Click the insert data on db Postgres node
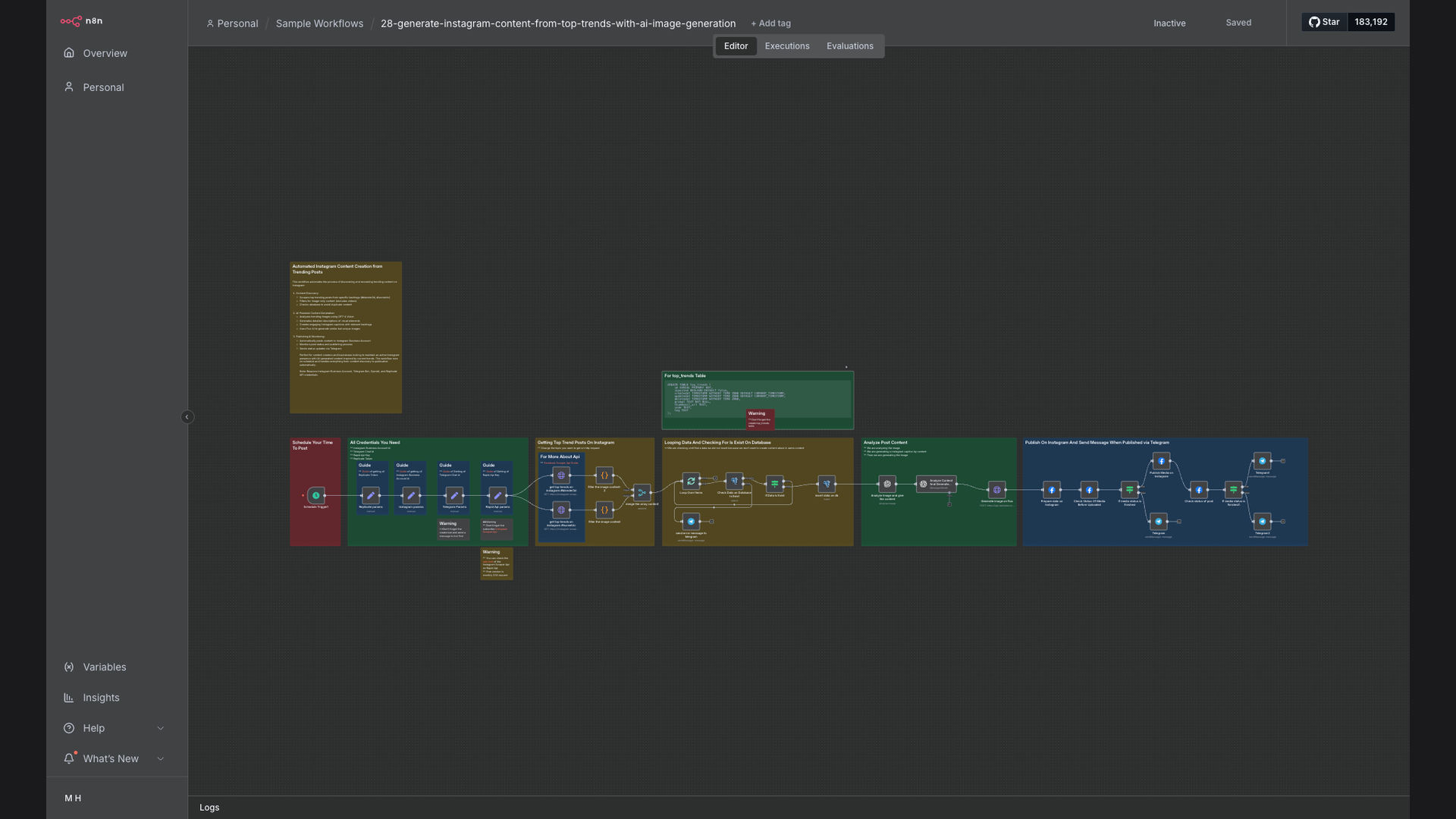 827,484
